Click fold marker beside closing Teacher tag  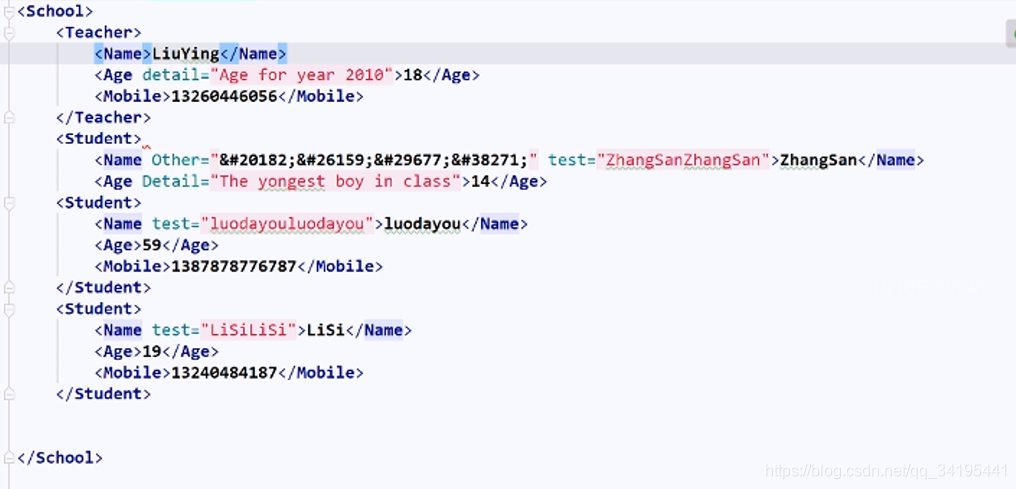click(x=8, y=117)
